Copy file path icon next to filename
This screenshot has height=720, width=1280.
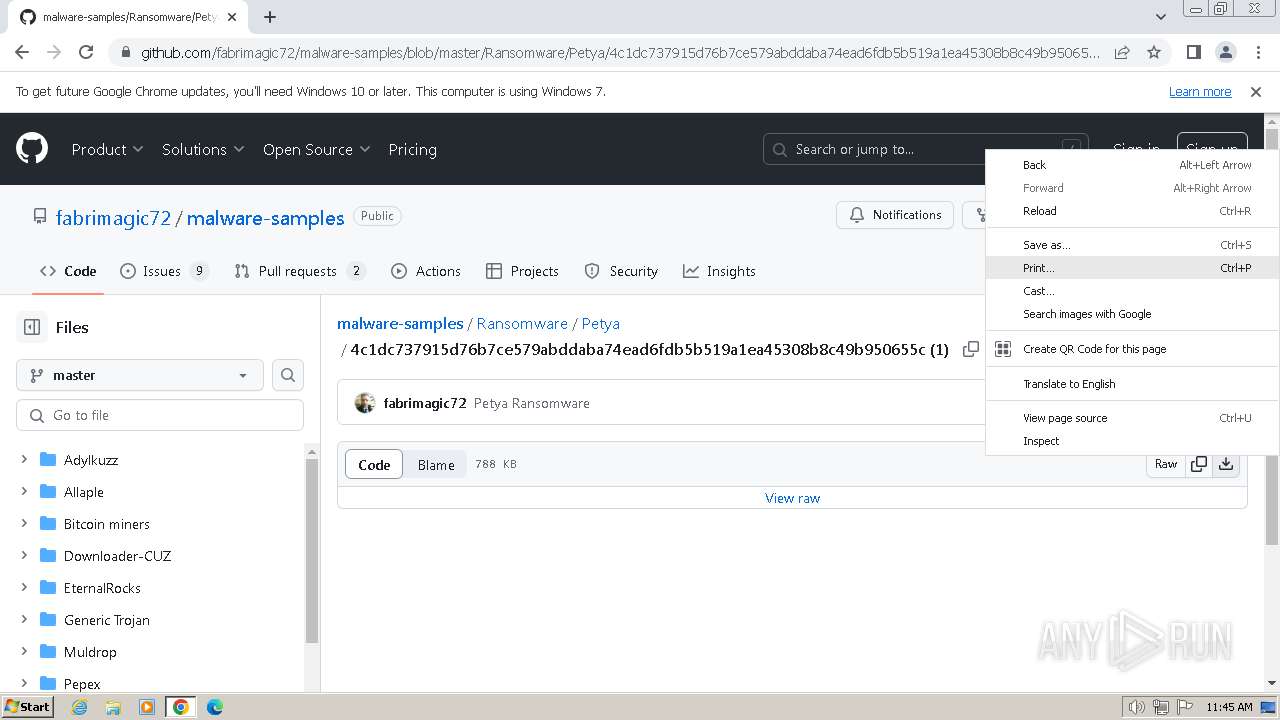coord(970,349)
